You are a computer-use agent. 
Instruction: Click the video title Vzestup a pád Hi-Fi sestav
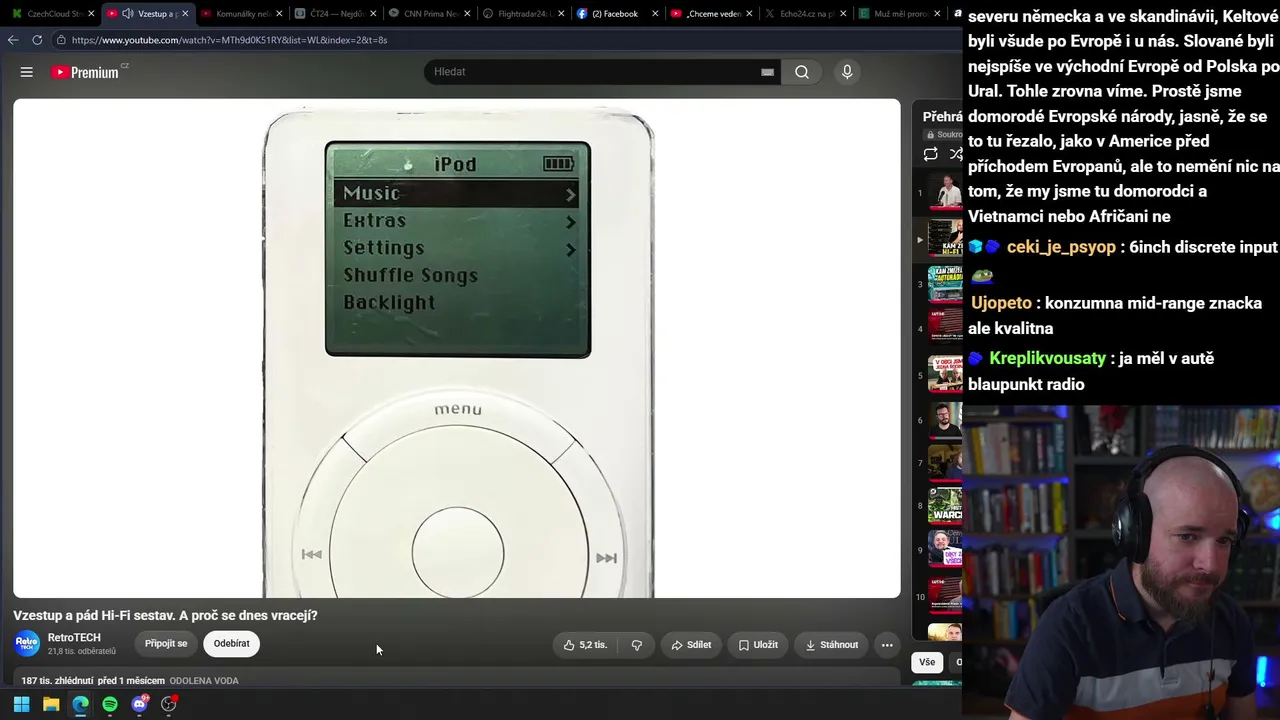pyautogui.click(x=165, y=615)
